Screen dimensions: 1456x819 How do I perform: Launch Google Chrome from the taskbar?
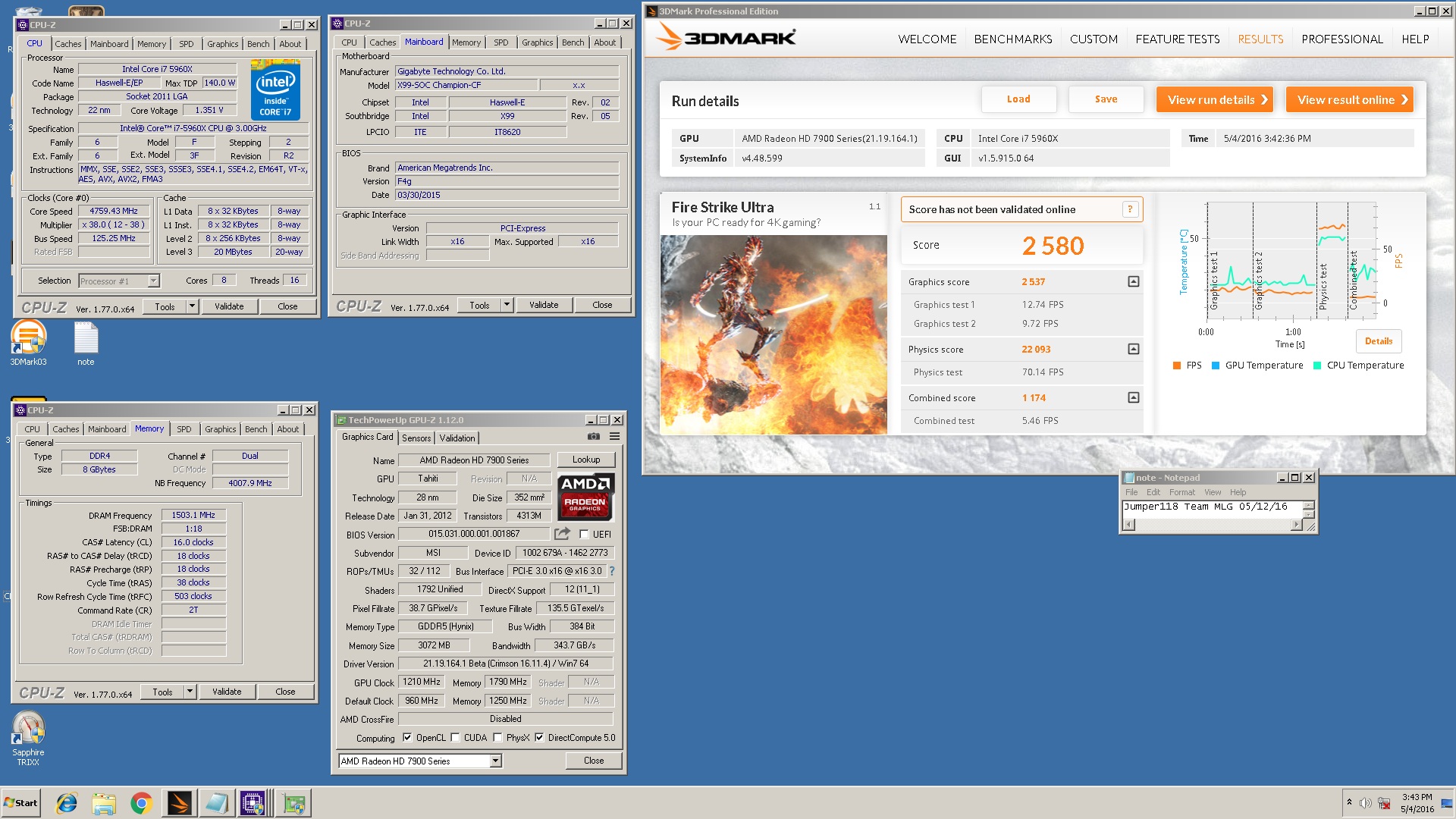click(x=141, y=803)
